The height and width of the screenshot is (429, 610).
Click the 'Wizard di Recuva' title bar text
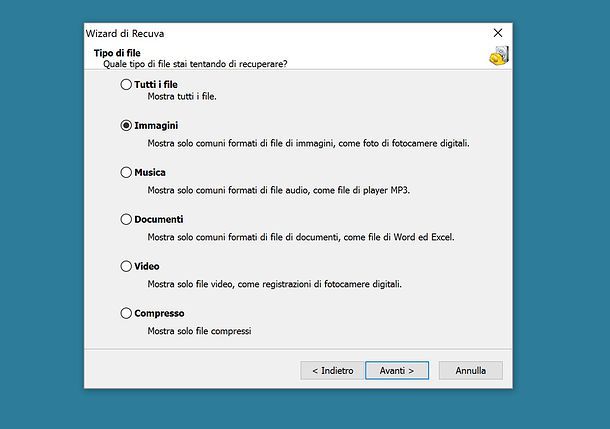(x=125, y=34)
